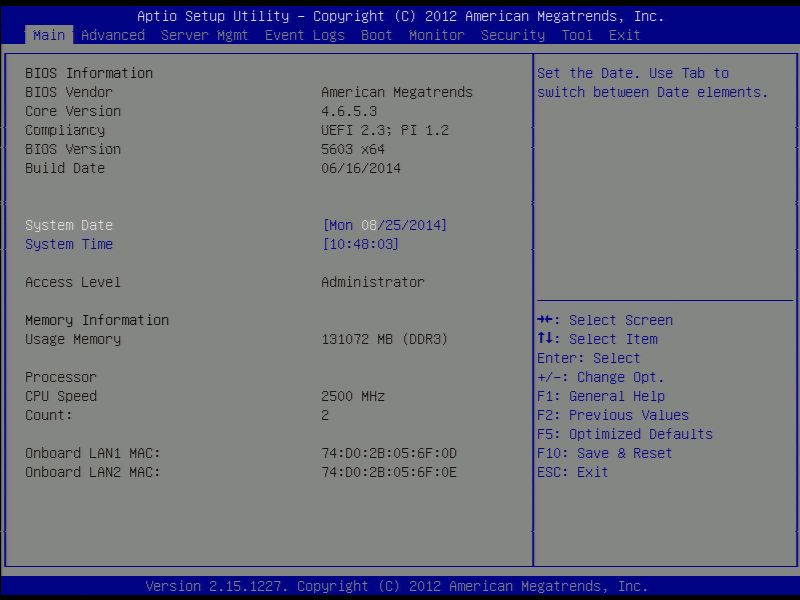The height and width of the screenshot is (600, 800).
Task: Open the Event Logs tab
Action: (x=305, y=35)
